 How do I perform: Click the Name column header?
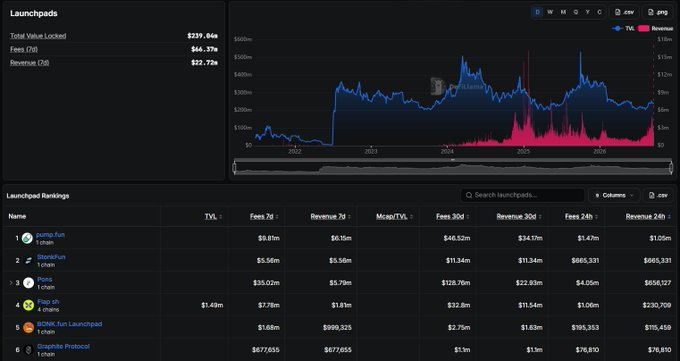pyautogui.click(x=17, y=217)
